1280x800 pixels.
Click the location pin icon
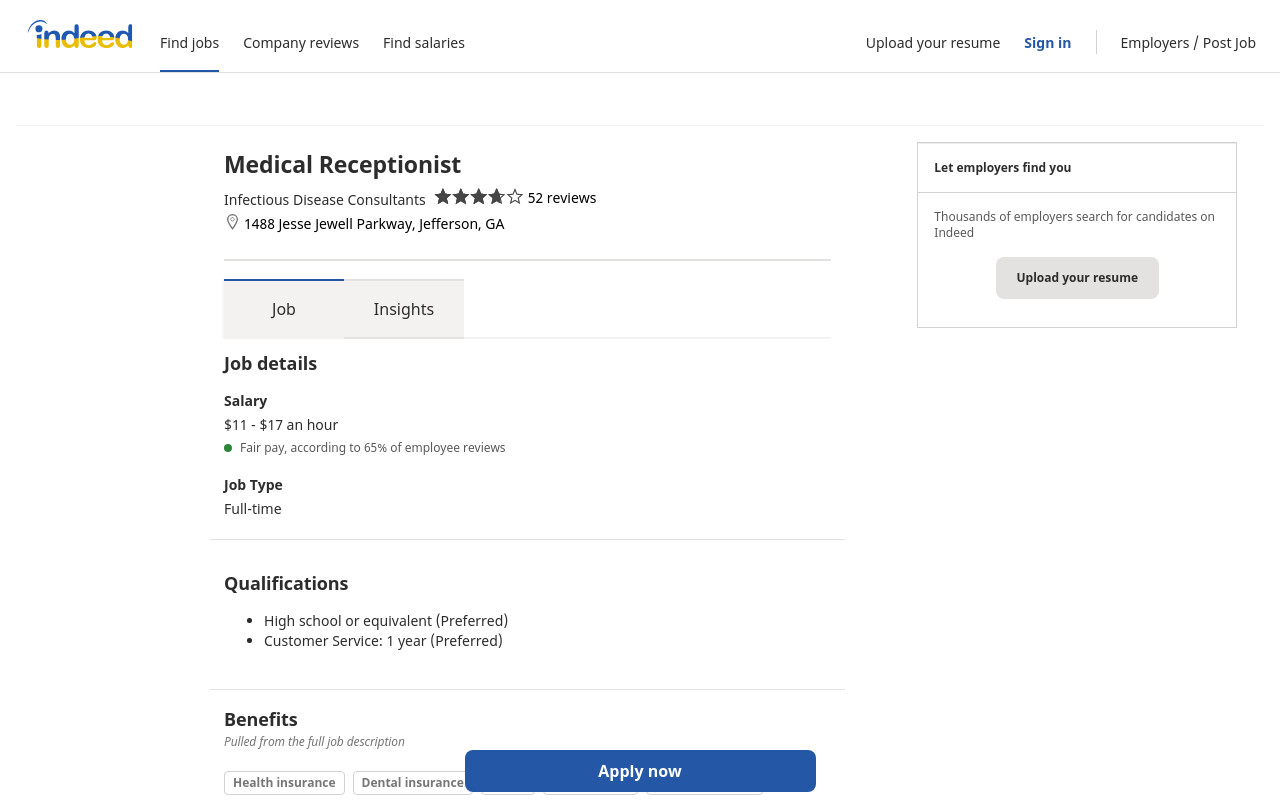point(232,222)
